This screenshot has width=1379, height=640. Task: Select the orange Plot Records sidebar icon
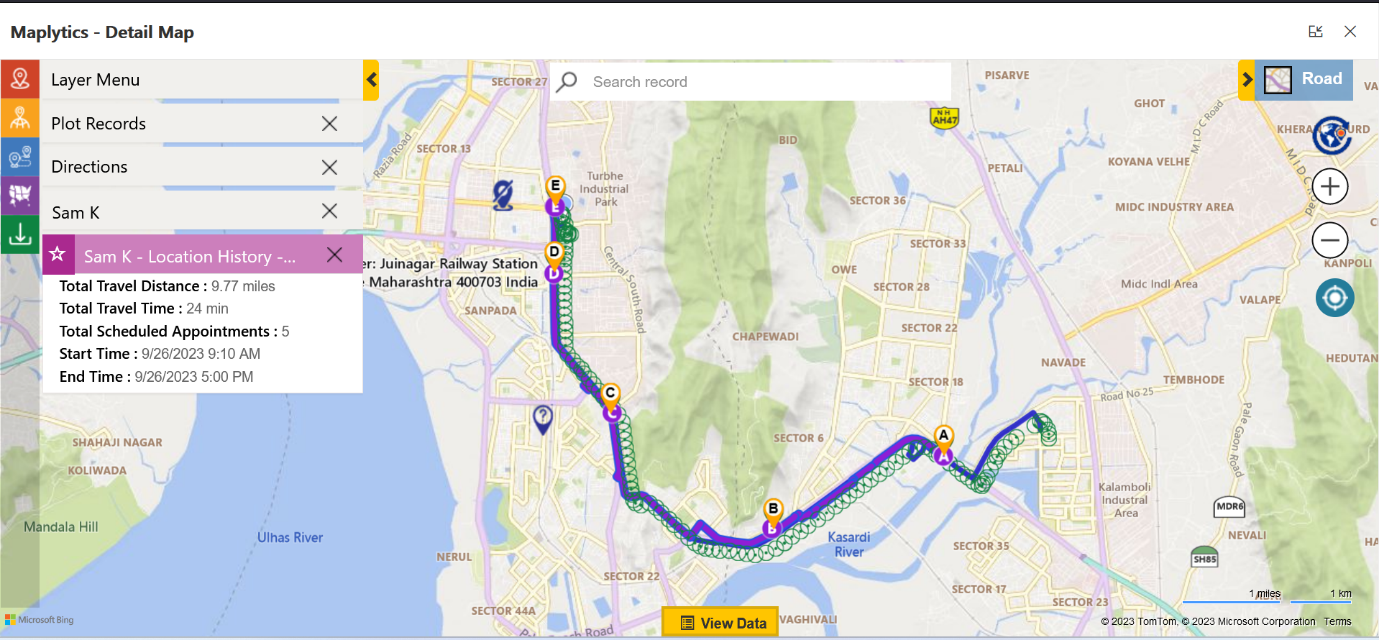pyautogui.click(x=19, y=119)
